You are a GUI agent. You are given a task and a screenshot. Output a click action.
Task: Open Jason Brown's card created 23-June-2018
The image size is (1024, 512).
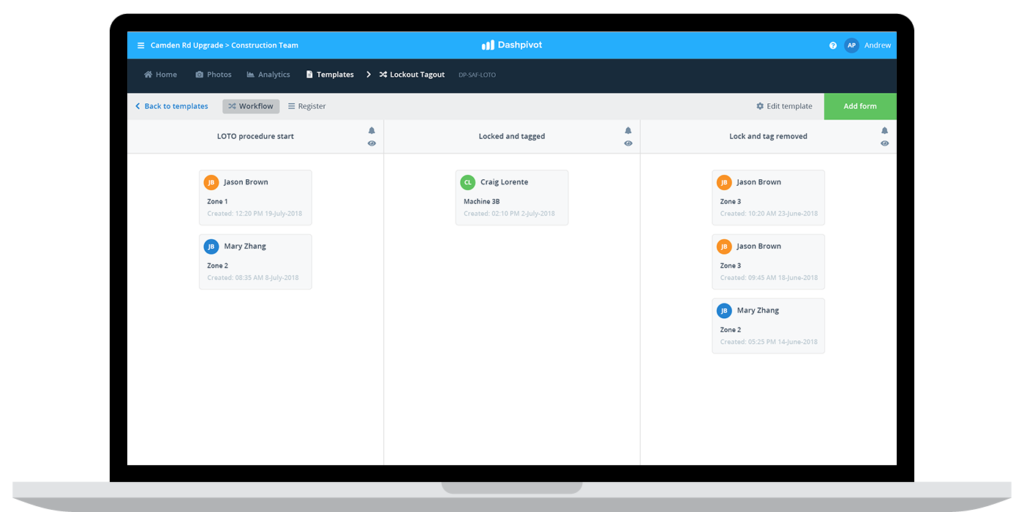(769, 198)
